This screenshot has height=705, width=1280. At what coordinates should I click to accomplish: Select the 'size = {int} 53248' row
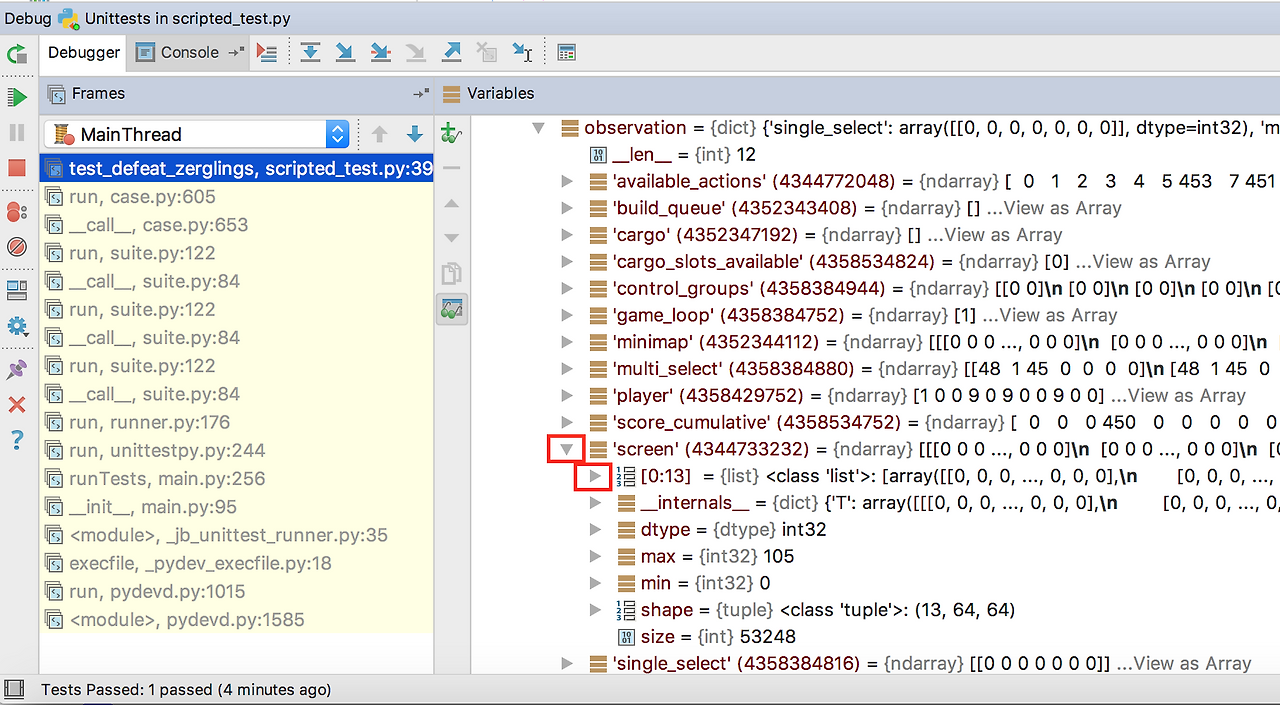[875, 637]
